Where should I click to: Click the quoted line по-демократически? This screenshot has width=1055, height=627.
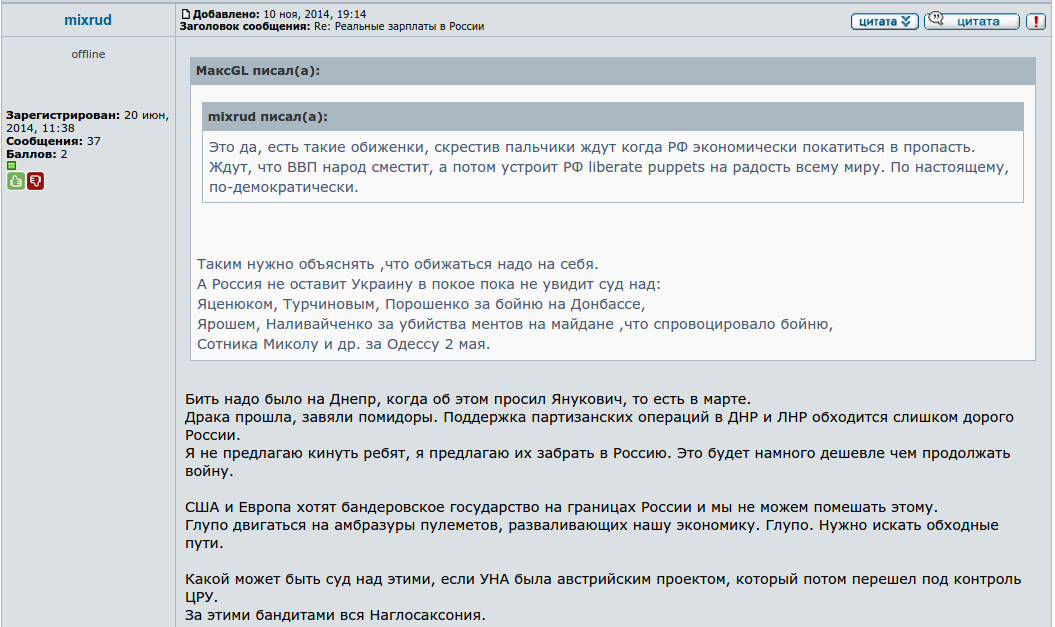pyautogui.click(x=283, y=188)
